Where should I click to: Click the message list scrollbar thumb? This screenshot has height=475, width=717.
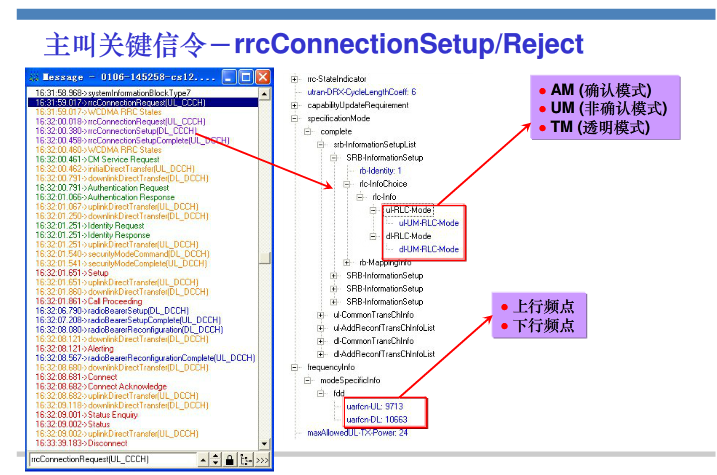[264, 258]
